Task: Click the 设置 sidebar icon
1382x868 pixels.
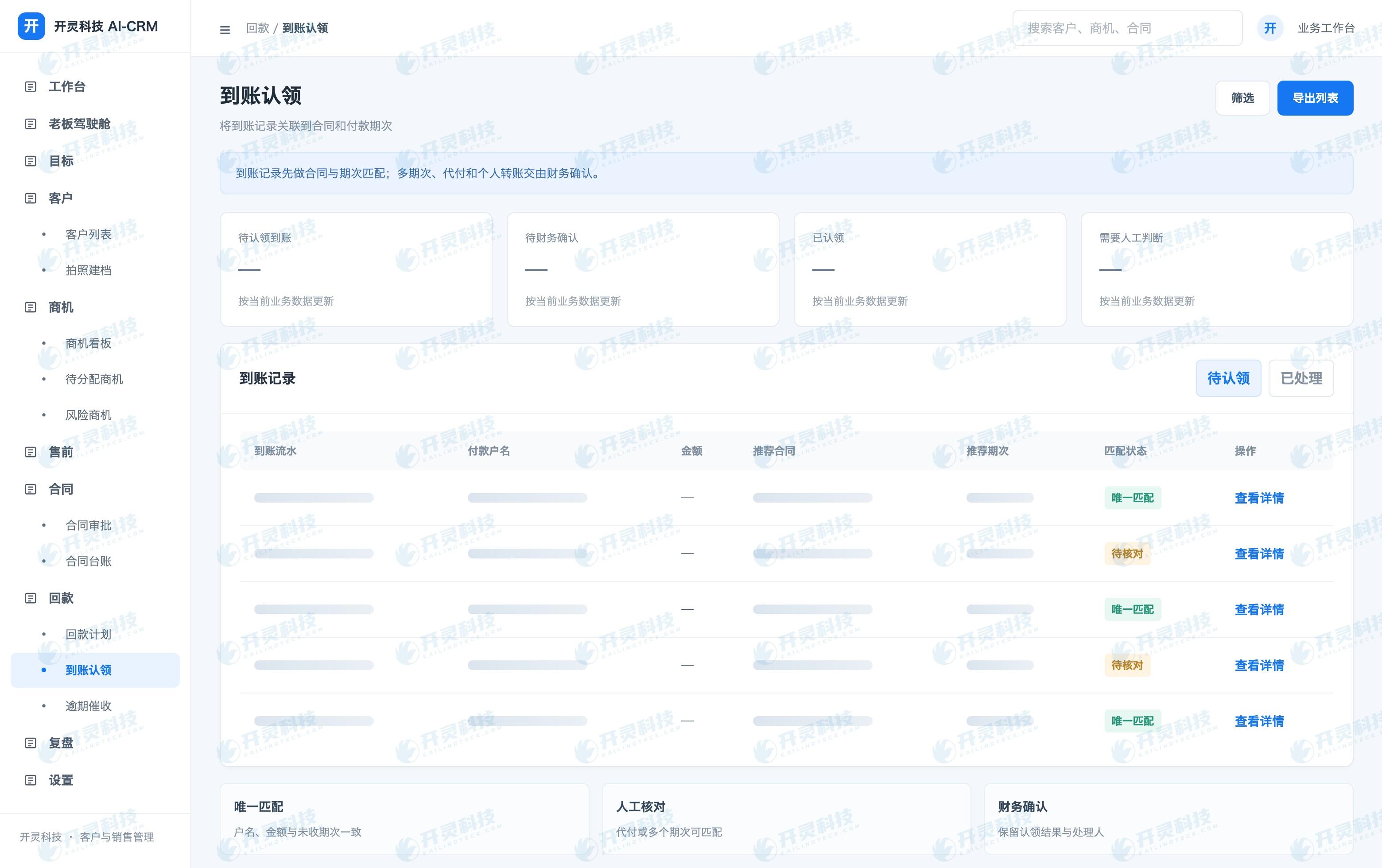Action: [x=31, y=780]
